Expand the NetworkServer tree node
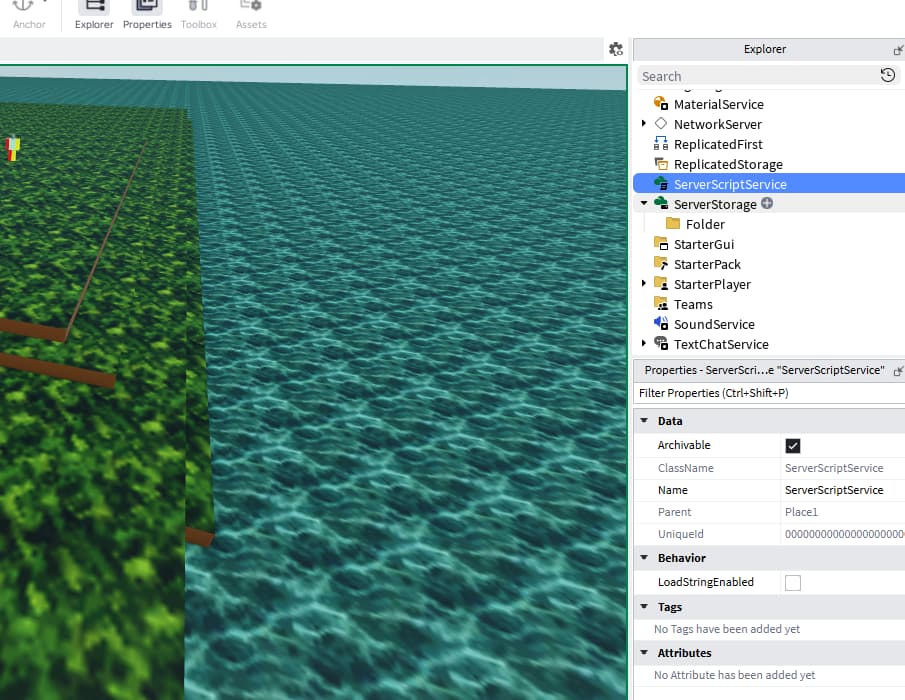 [x=644, y=123]
